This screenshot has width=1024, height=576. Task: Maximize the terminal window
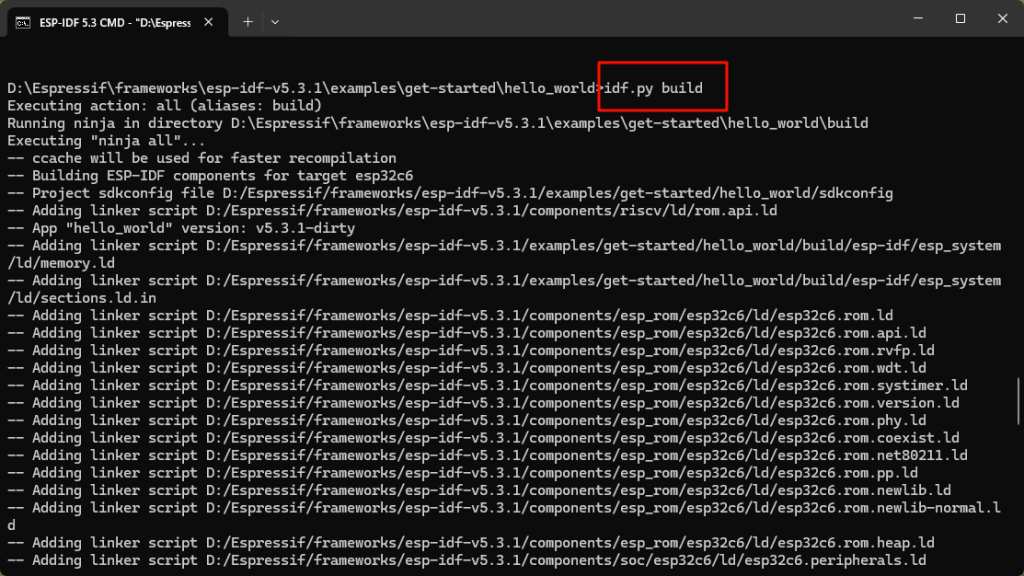pos(960,18)
